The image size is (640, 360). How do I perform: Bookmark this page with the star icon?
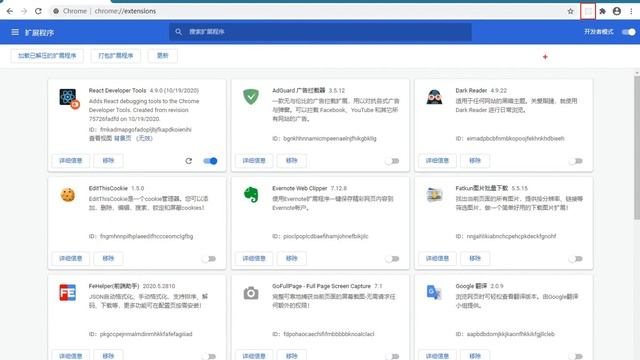[x=571, y=11]
